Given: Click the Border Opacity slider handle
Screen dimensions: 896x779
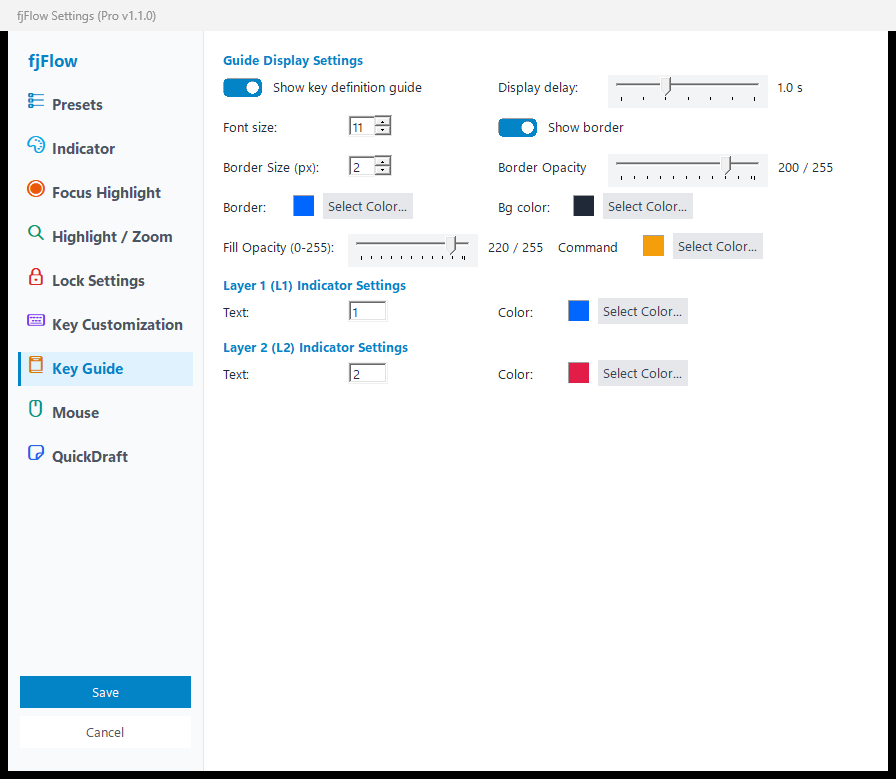Looking at the screenshot, I should pos(726,166).
